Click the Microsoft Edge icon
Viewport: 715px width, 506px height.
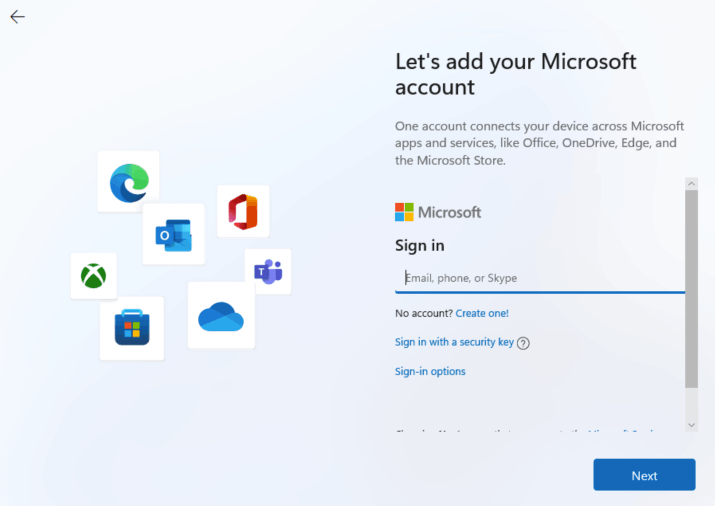[x=129, y=182]
